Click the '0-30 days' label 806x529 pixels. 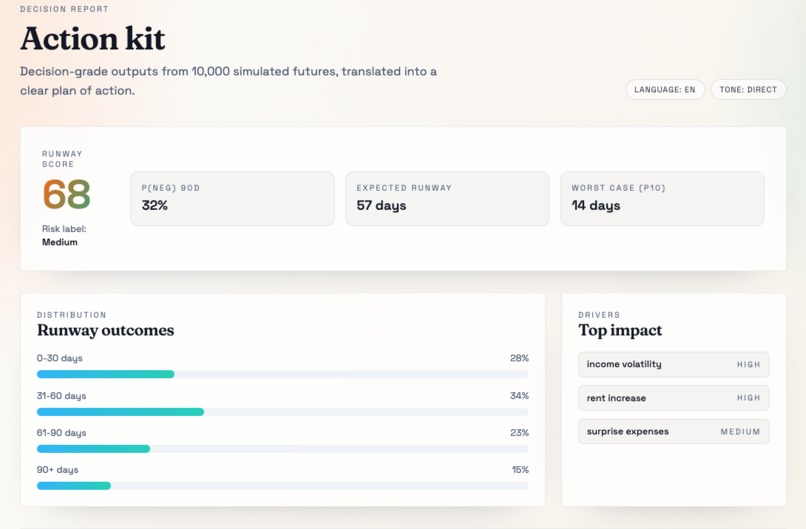coord(60,358)
